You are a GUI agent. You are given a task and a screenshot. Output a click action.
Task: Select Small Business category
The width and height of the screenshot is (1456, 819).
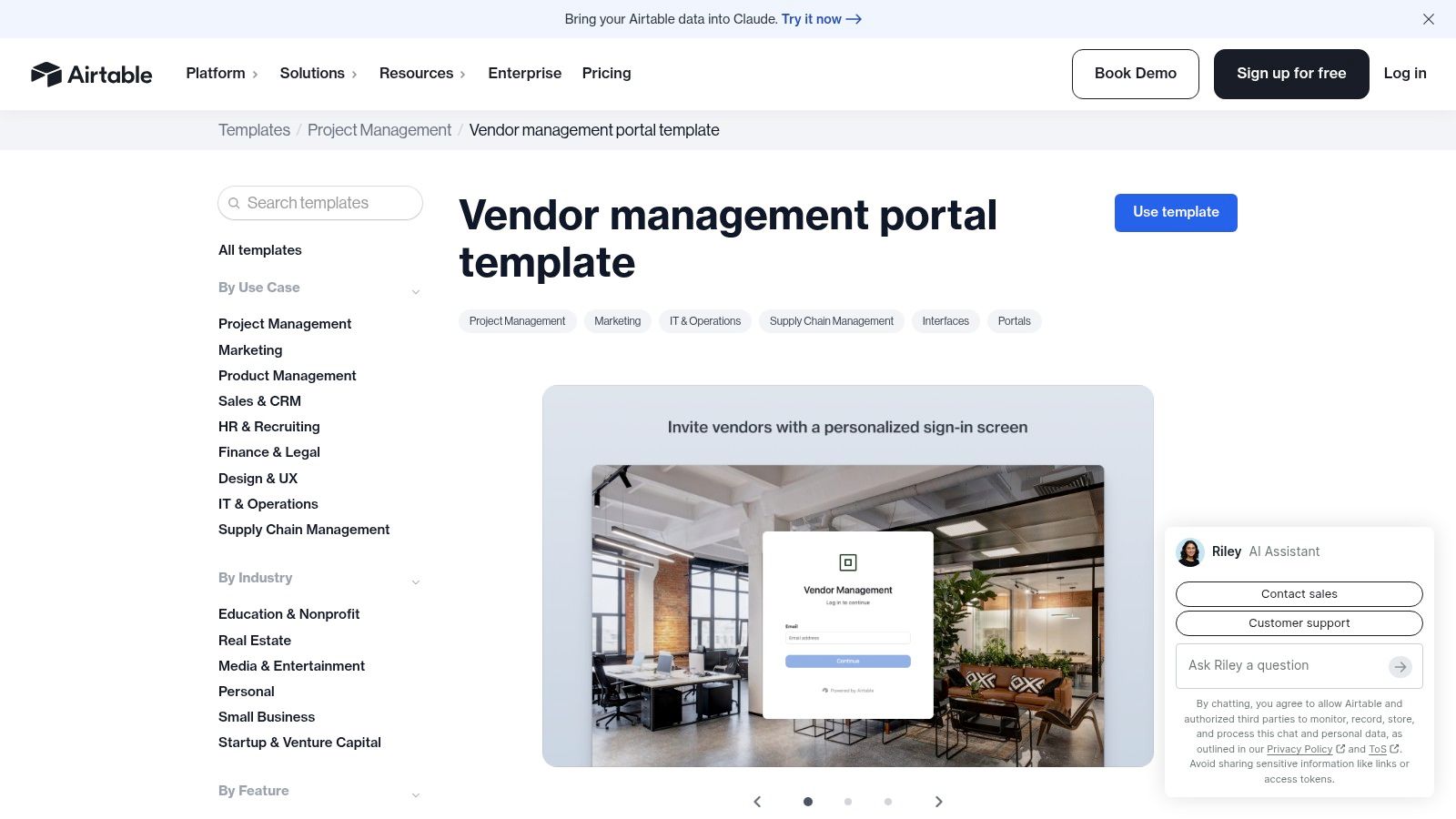(267, 717)
